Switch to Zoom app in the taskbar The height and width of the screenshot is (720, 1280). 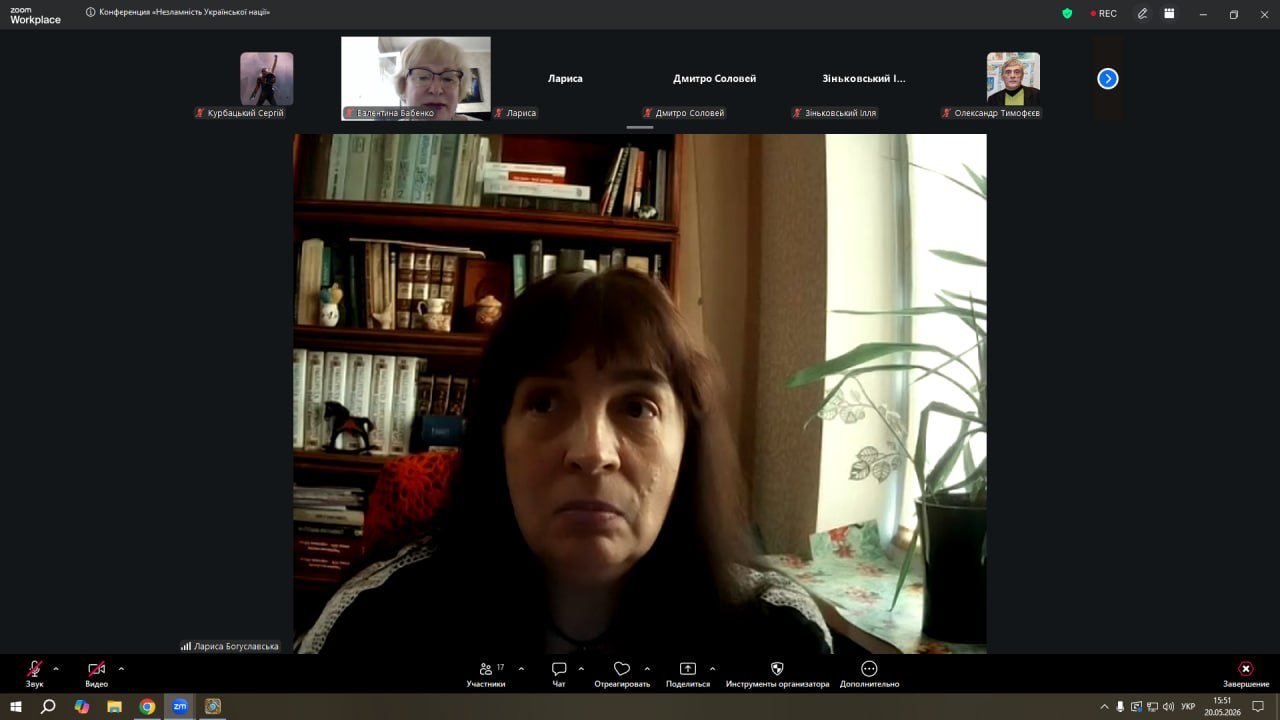pos(180,706)
